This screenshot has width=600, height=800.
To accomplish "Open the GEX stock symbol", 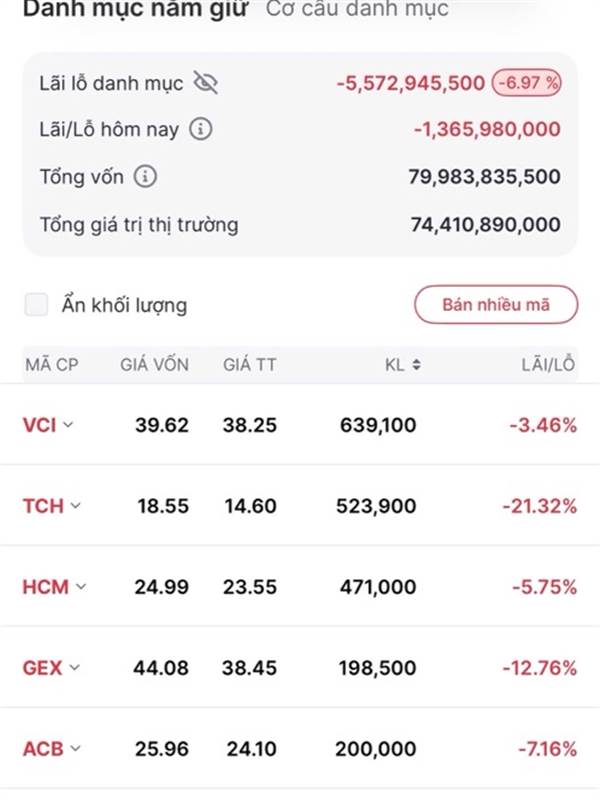I will click(42, 667).
